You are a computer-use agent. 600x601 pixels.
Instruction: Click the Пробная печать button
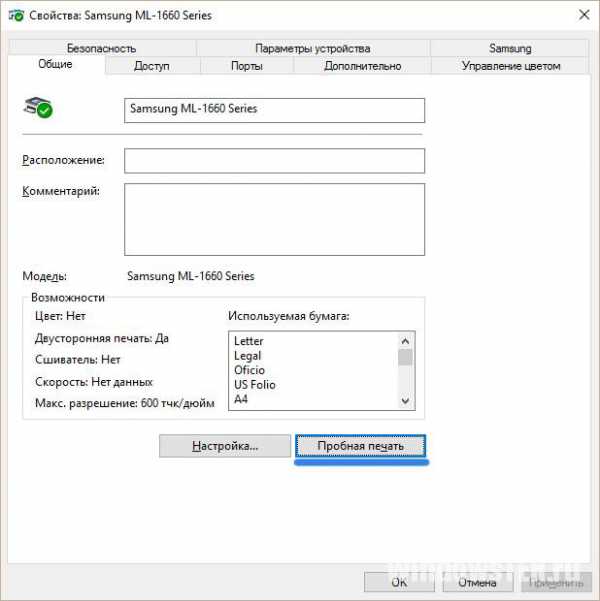[360, 446]
